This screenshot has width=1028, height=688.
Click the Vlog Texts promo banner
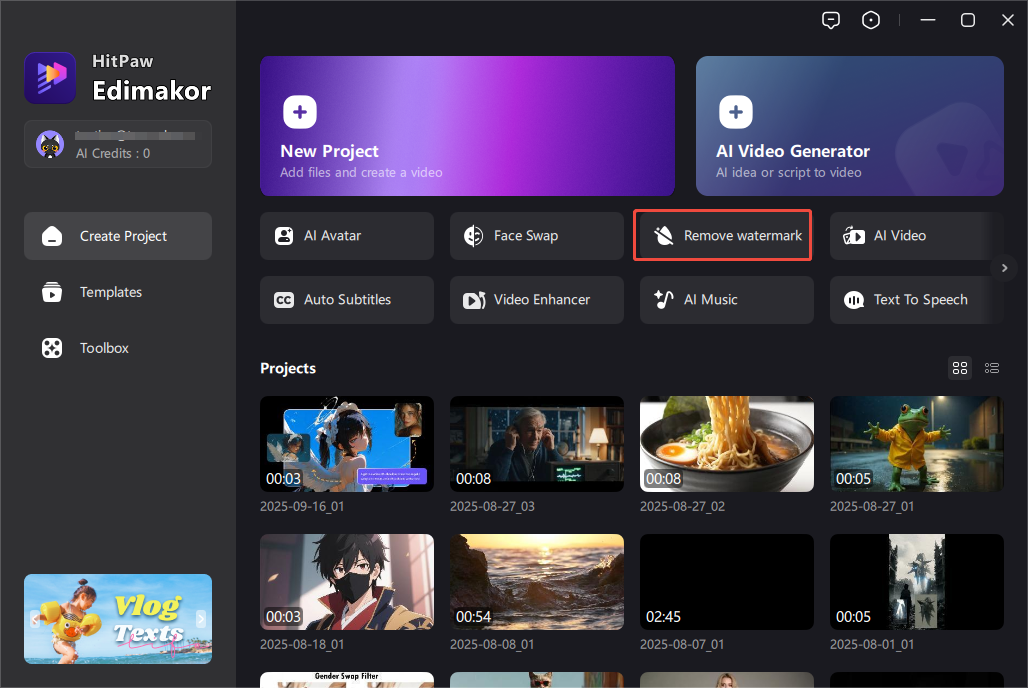(118, 618)
